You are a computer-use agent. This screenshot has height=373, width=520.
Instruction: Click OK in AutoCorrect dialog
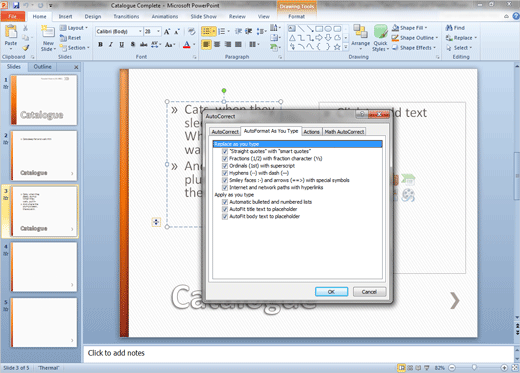click(x=331, y=292)
